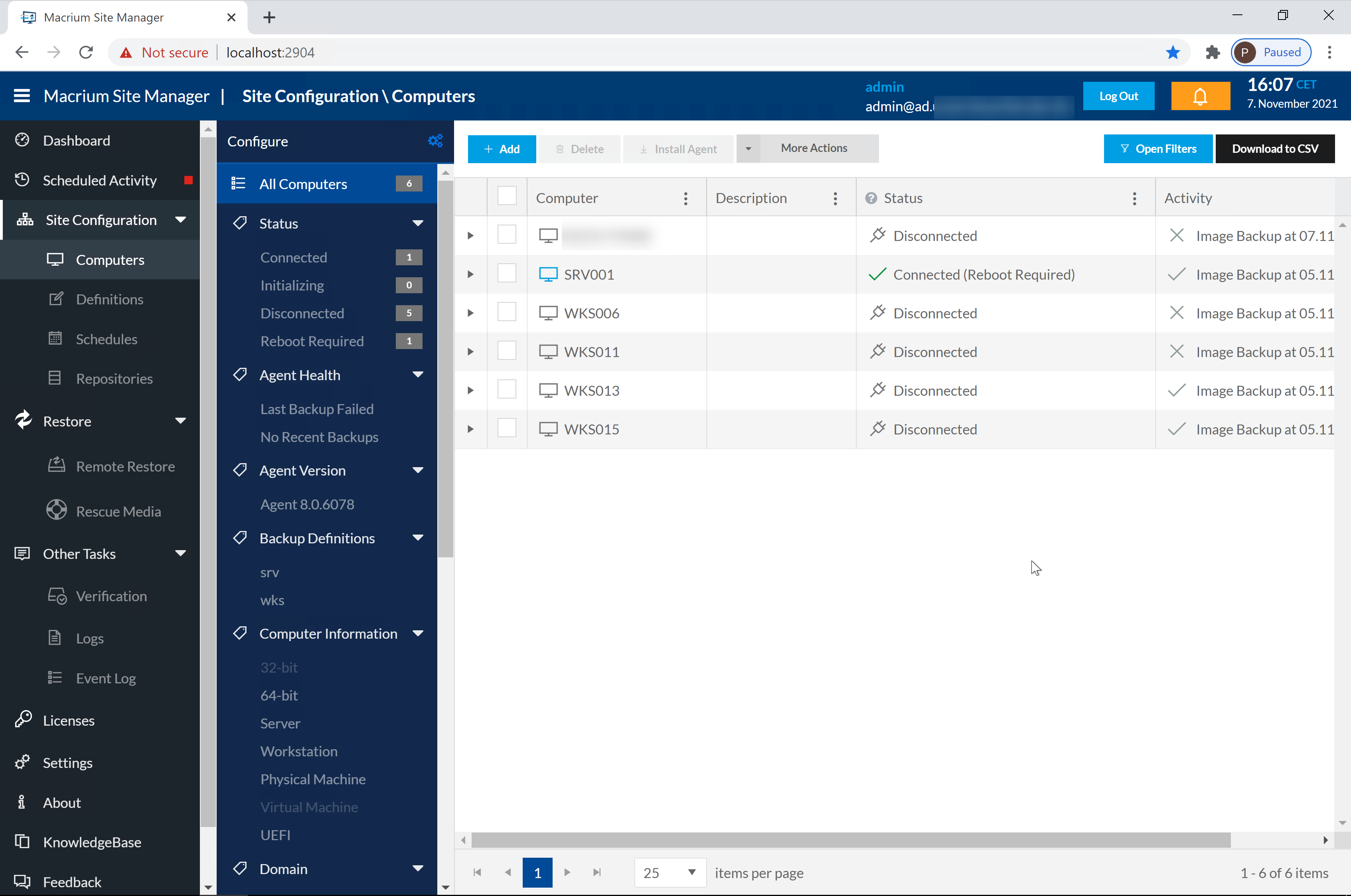Click the orange notification bell icon
The height and width of the screenshot is (896, 1351).
coord(1199,96)
